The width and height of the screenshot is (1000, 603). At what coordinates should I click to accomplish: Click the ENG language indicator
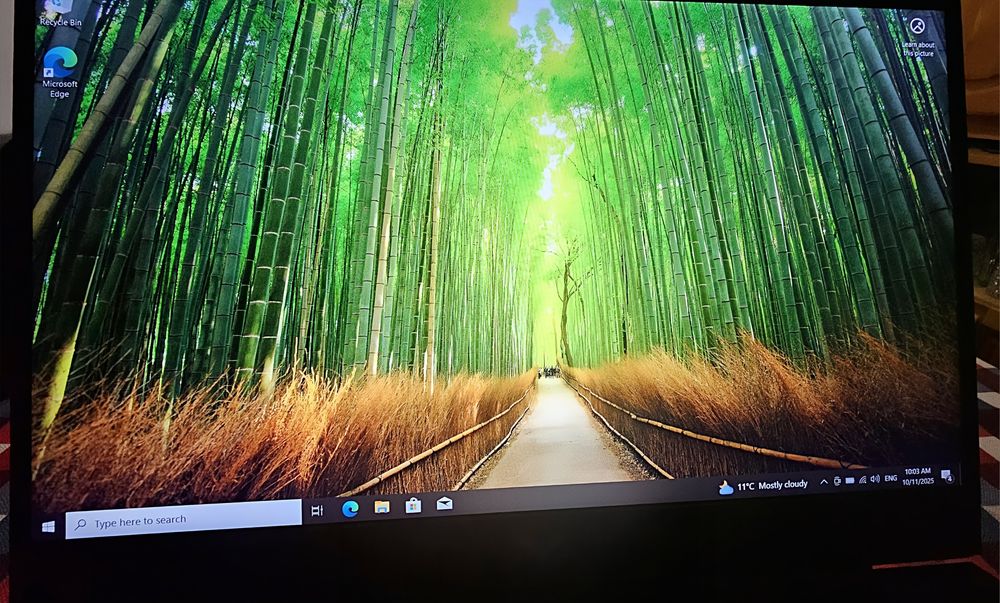click(890, 478)
